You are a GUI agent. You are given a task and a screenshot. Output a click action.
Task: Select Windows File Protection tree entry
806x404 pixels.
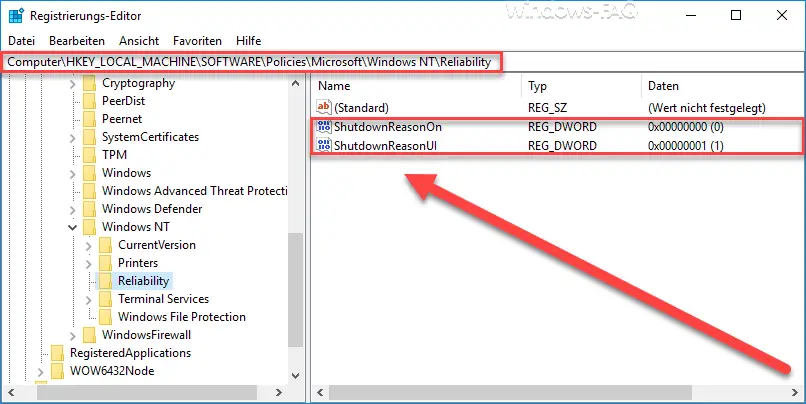coord(182,317)
